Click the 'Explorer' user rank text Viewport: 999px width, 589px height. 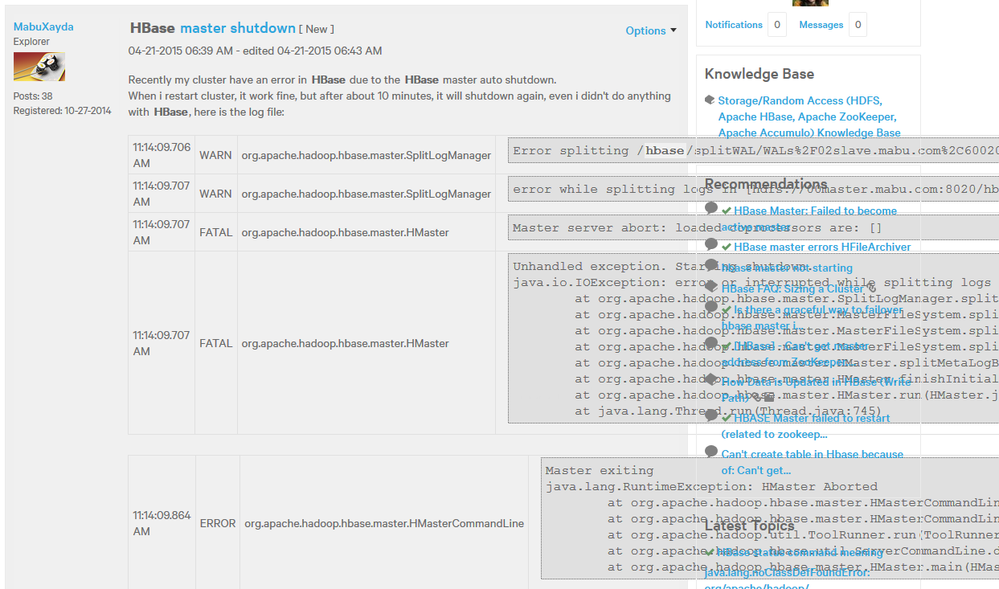(31, 41)
